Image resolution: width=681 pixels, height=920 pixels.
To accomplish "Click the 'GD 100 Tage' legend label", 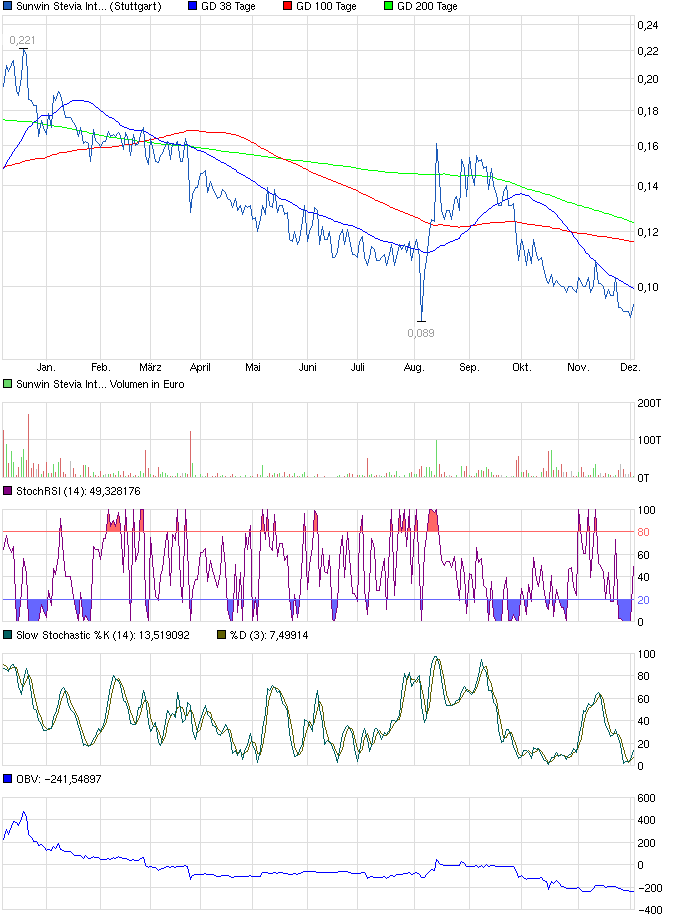I will pos(326,6).
